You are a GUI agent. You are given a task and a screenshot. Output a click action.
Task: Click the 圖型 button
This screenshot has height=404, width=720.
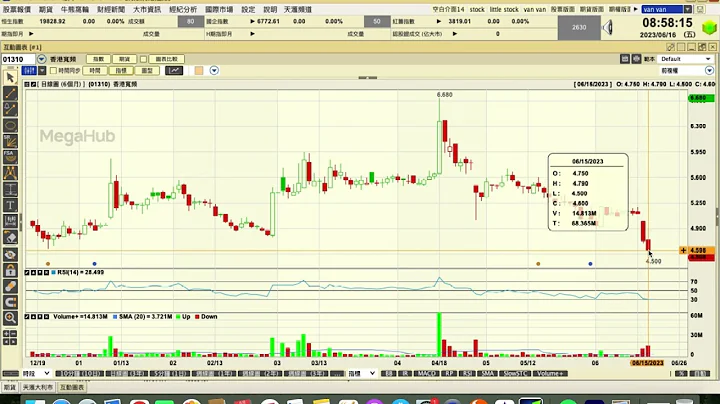147,70
